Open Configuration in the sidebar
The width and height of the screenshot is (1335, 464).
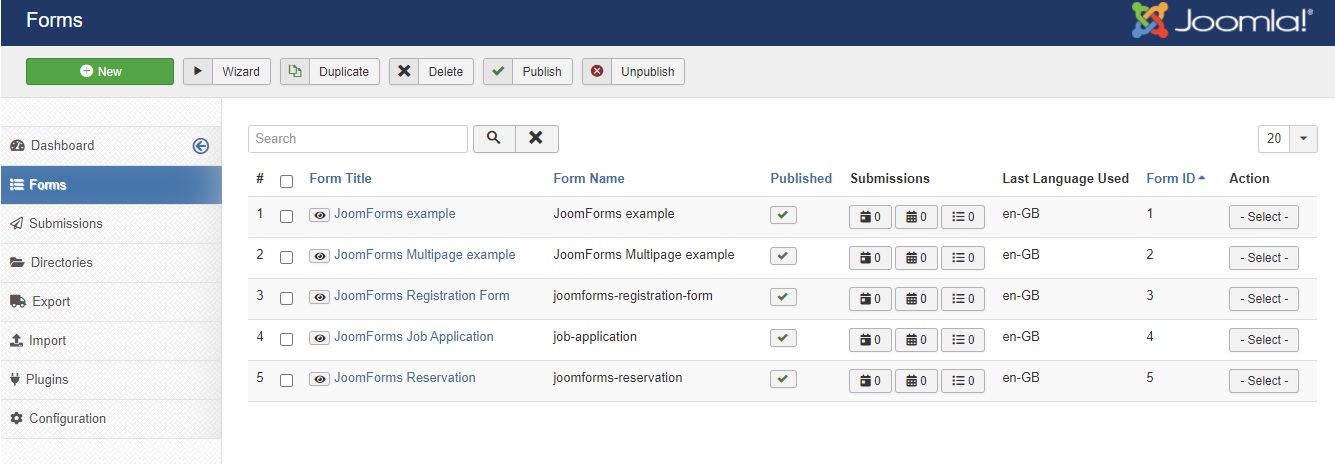coord(111,418)
